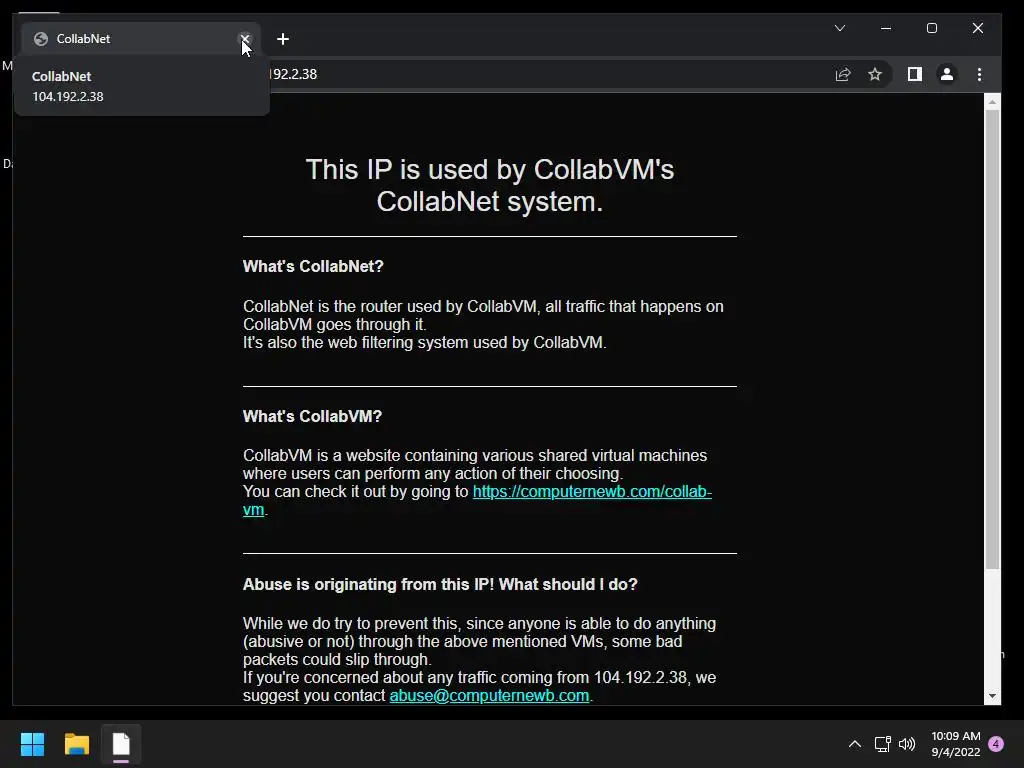Bookmark this page with the star icon
This screenshot has width=1024, height=768.
(875, 74)
